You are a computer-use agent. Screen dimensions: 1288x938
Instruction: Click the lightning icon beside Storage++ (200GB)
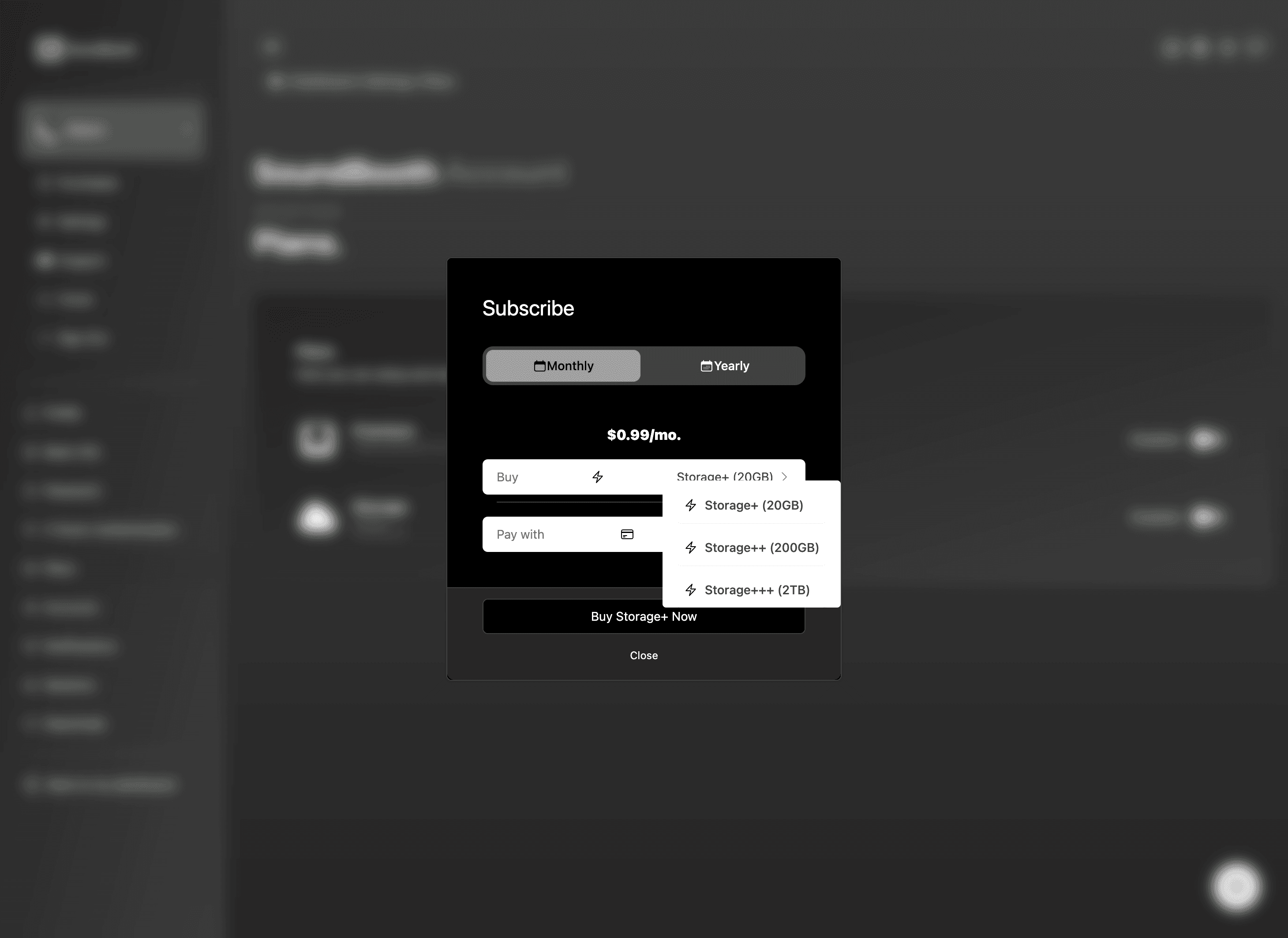(x=691, y=548)
